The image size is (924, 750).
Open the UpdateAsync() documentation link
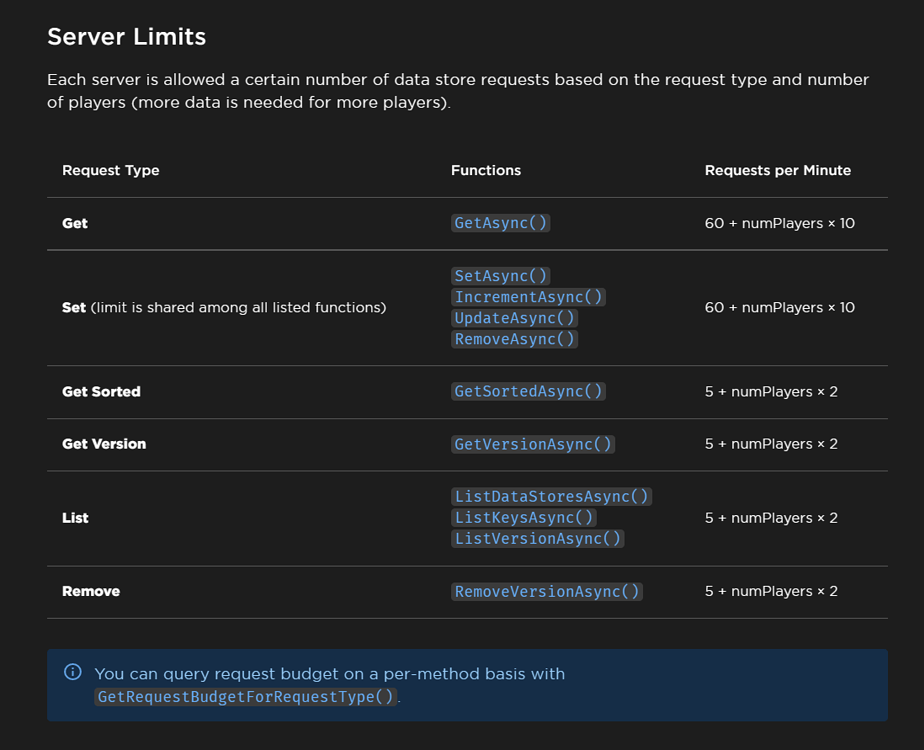[514, 318]
